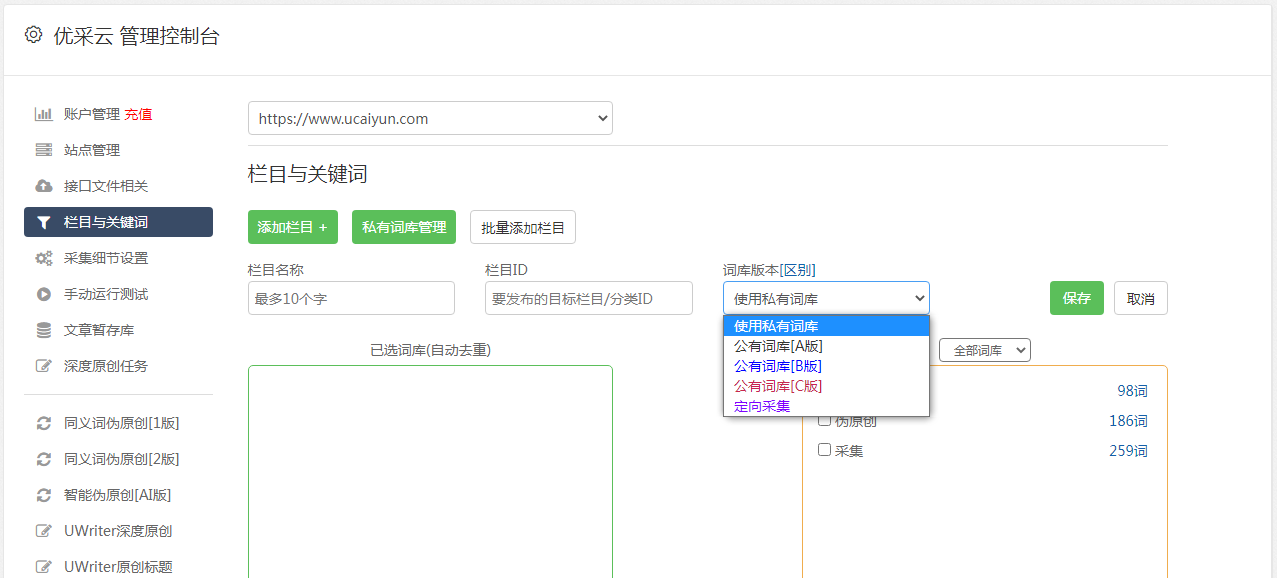The image size is (1277, 578).
Task: Expand the 全部词库 filter dropdown
Action: point(985,350)
